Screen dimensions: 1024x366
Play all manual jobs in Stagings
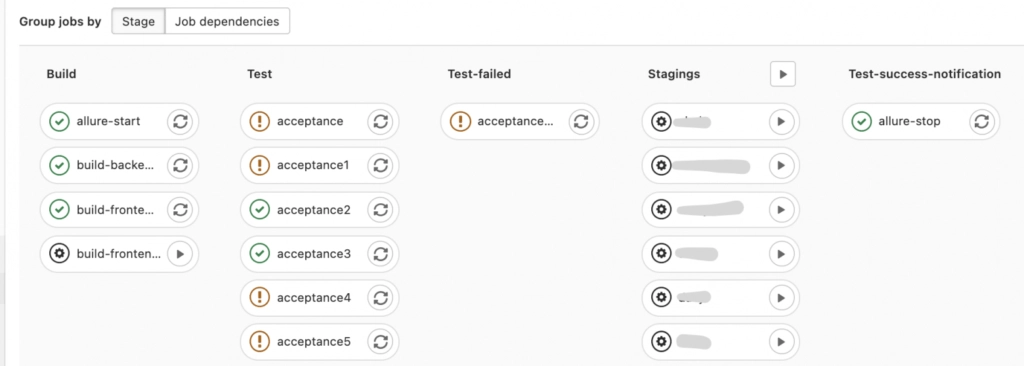click(782, 74)
